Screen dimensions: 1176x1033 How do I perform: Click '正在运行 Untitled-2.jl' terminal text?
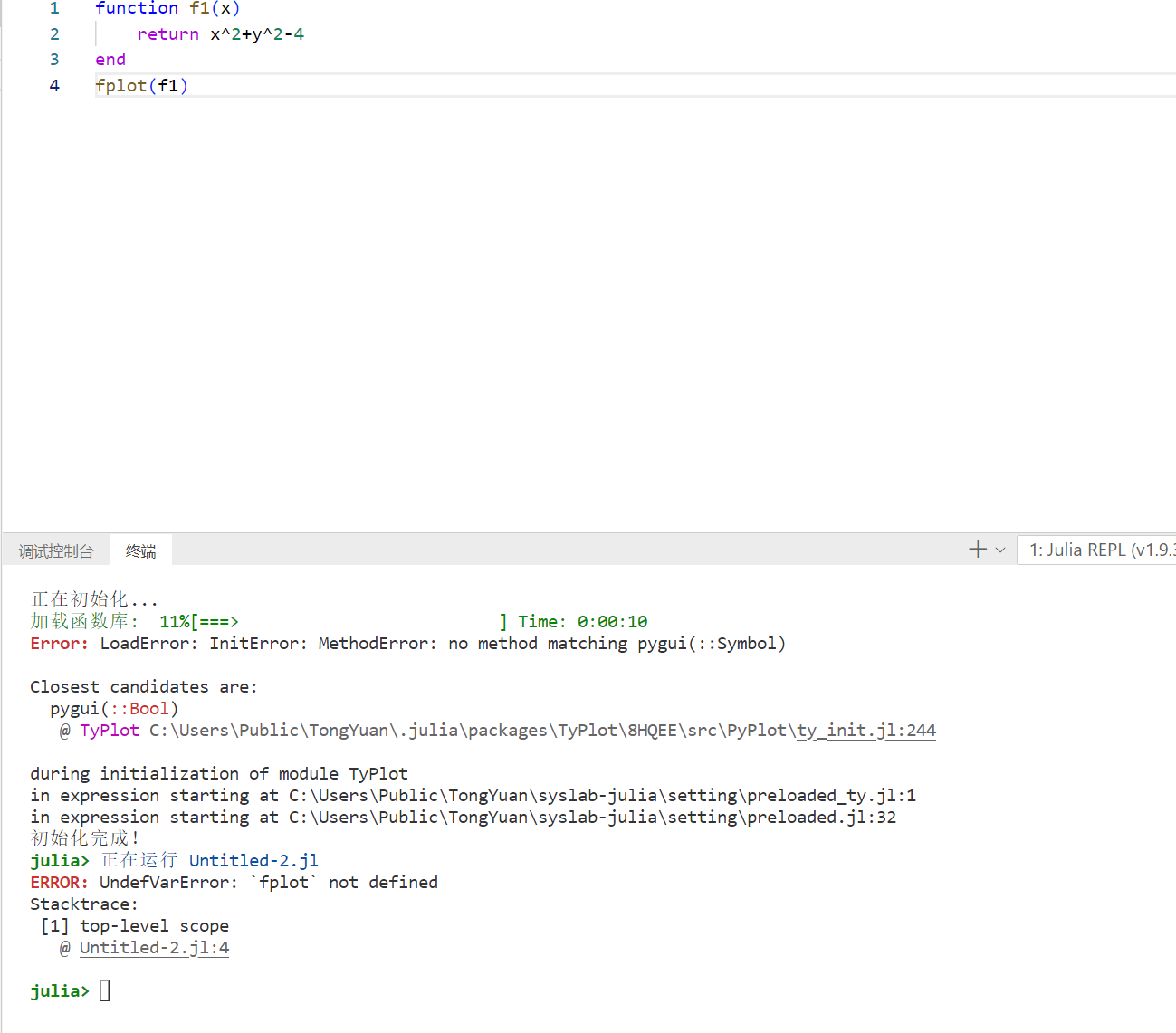tap(209, 861)
